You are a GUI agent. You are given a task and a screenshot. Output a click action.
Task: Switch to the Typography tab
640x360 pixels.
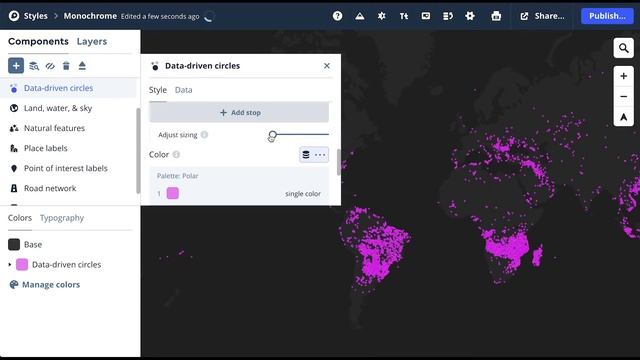tap(62, 218)
